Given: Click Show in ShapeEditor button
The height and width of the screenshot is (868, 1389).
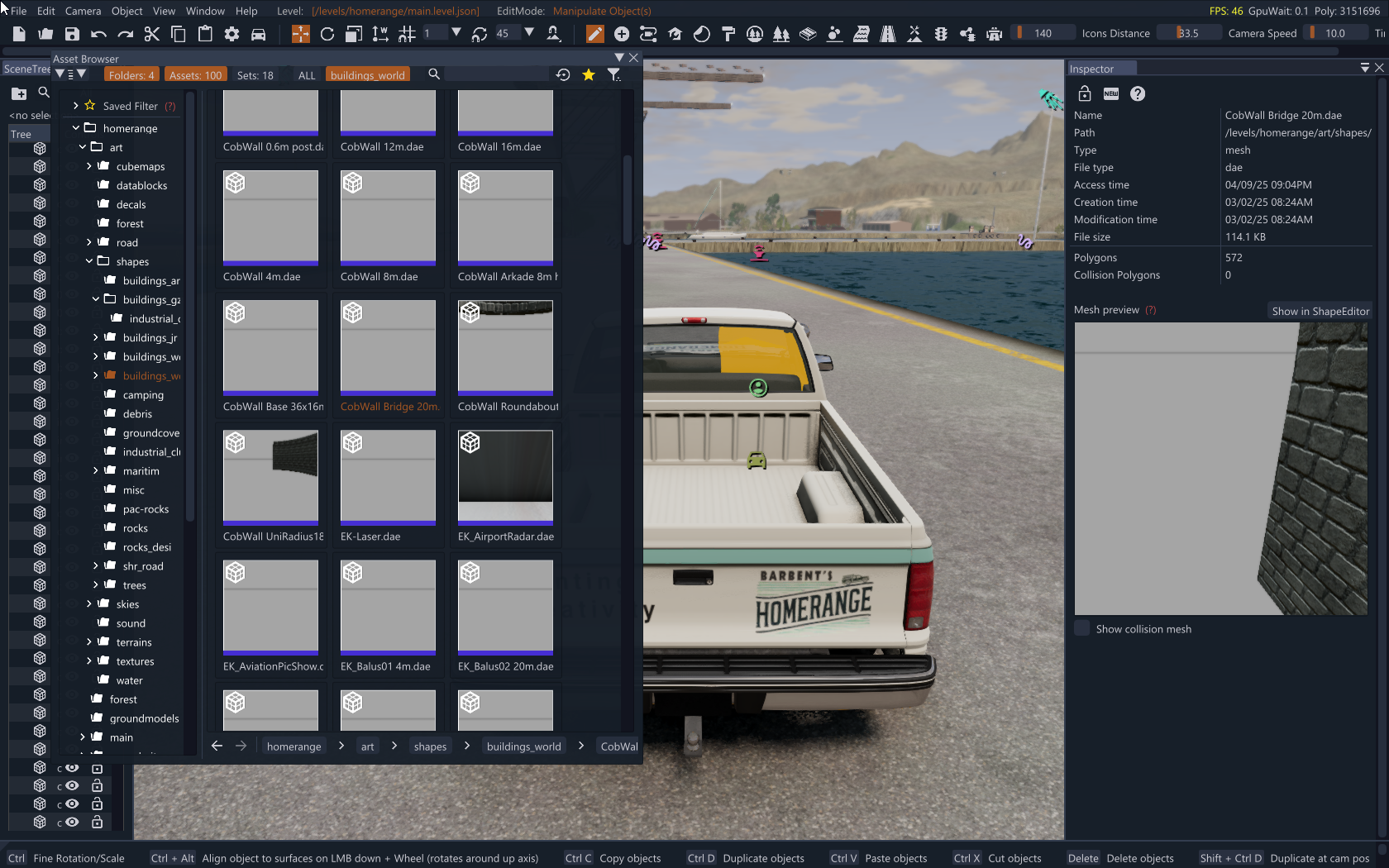Looking at the screenshot, I should [x=1320, y=311].
